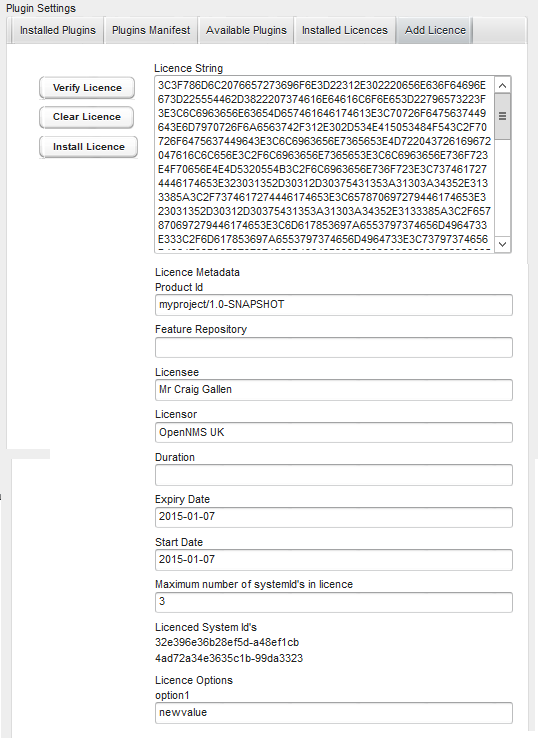This screenshot has height=750, width=538.
Task: Click the option1 field containing newvalue
Action: pyautogui.click(x=333, y=713)
